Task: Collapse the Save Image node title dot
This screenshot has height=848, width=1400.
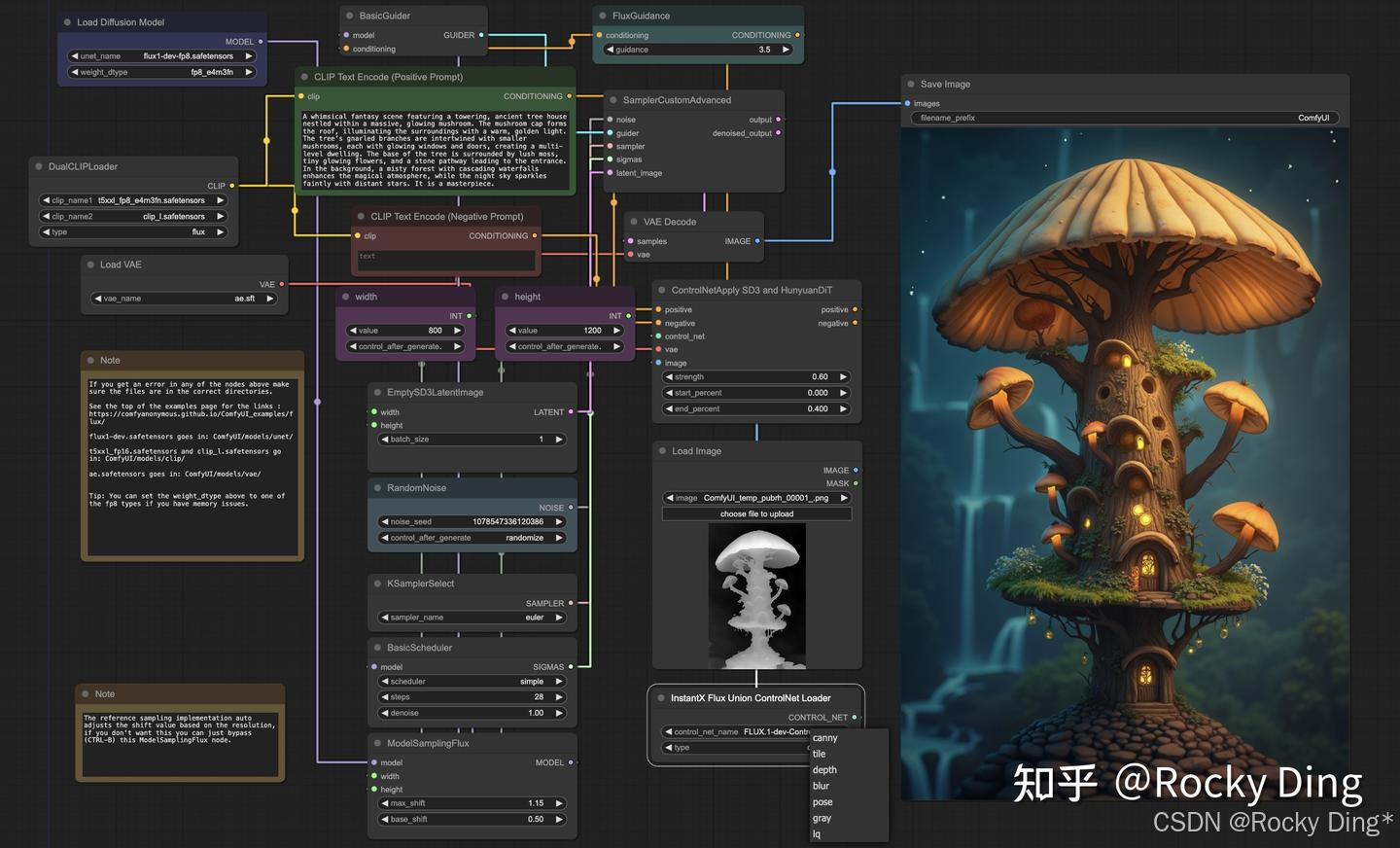Action: click(911, 85)
